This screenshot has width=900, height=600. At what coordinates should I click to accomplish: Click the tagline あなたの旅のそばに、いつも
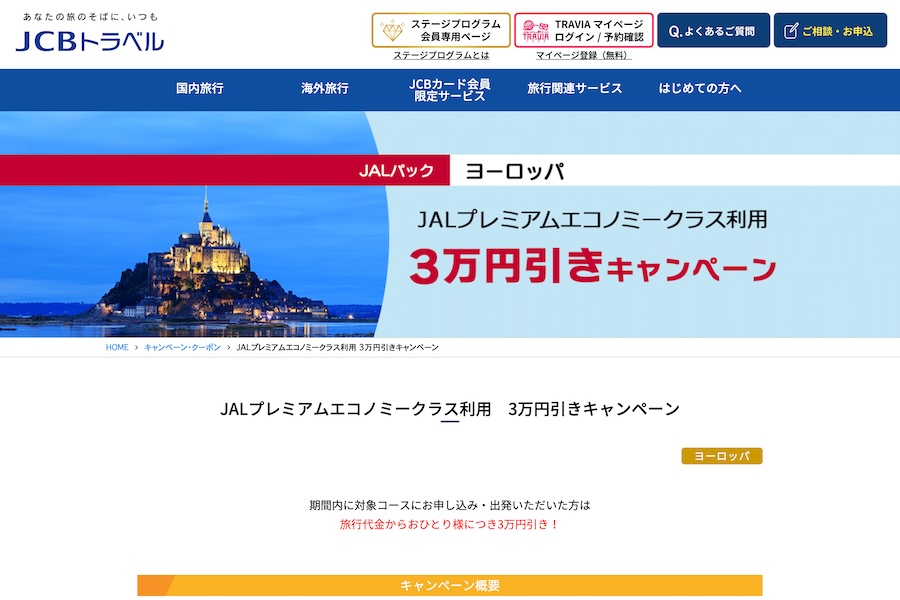[90, 17]
